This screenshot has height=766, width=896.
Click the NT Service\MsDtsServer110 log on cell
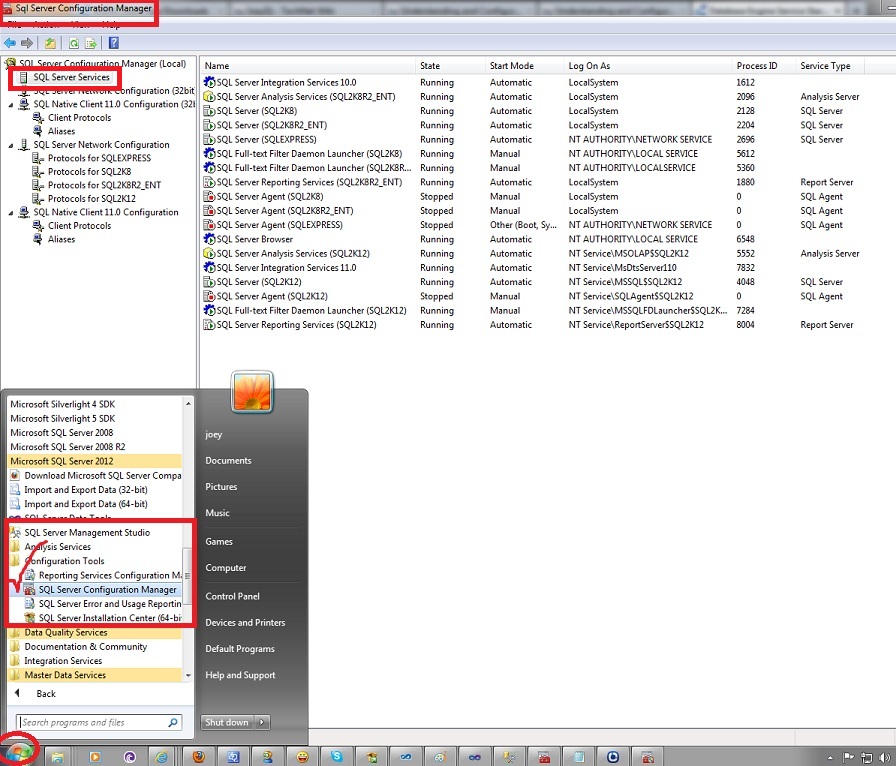click(622, 268)
